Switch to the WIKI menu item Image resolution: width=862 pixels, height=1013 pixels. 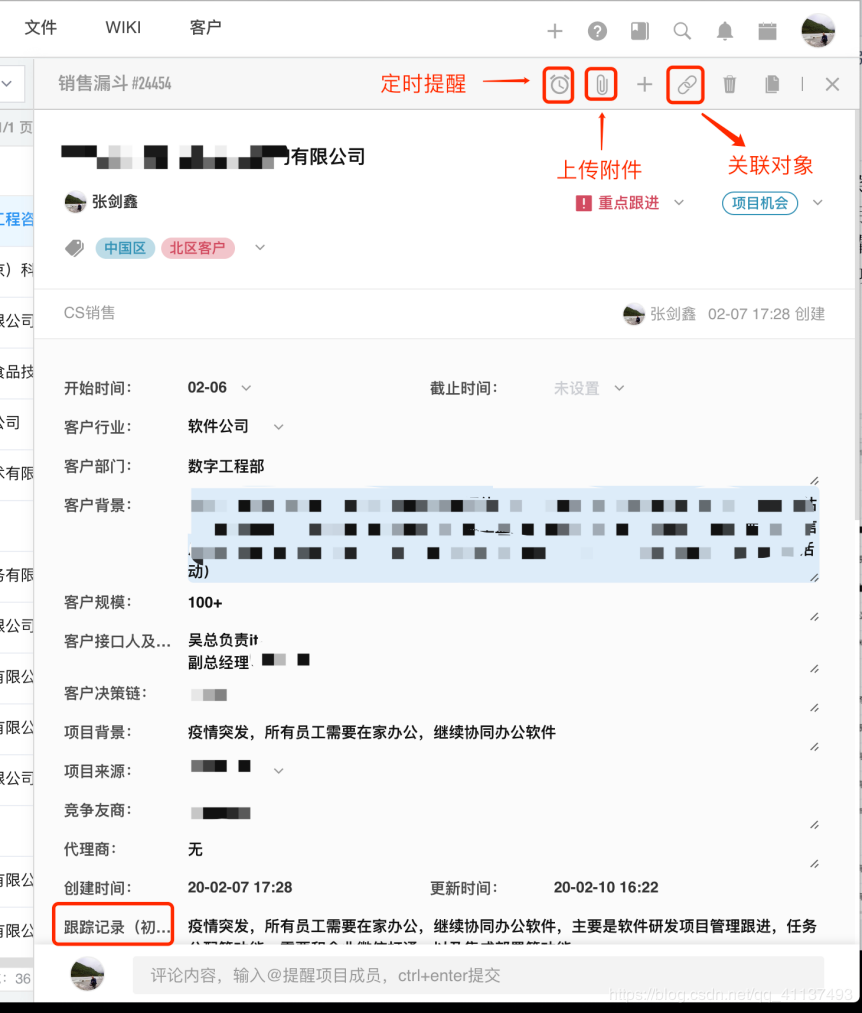(x=123, y=27)
